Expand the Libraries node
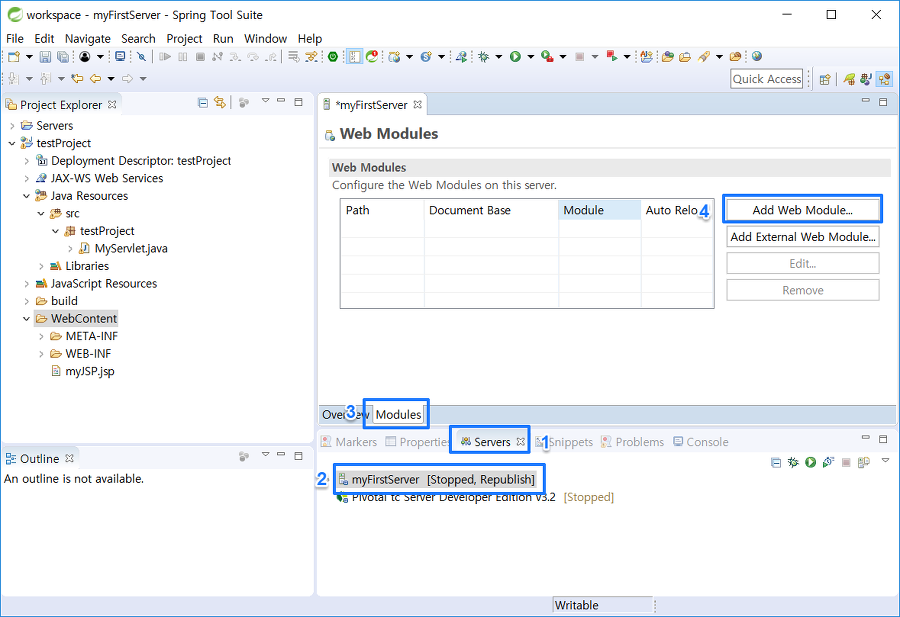This screenshot has height=617, width=900. coord(41,266)
